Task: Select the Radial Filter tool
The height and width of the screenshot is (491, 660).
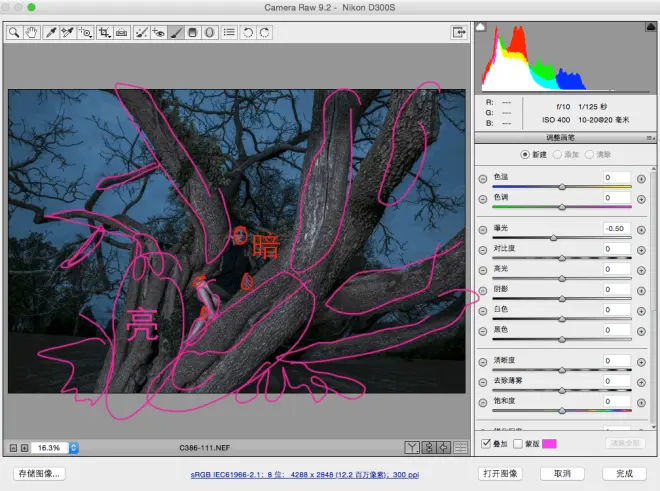Action: 210,32
